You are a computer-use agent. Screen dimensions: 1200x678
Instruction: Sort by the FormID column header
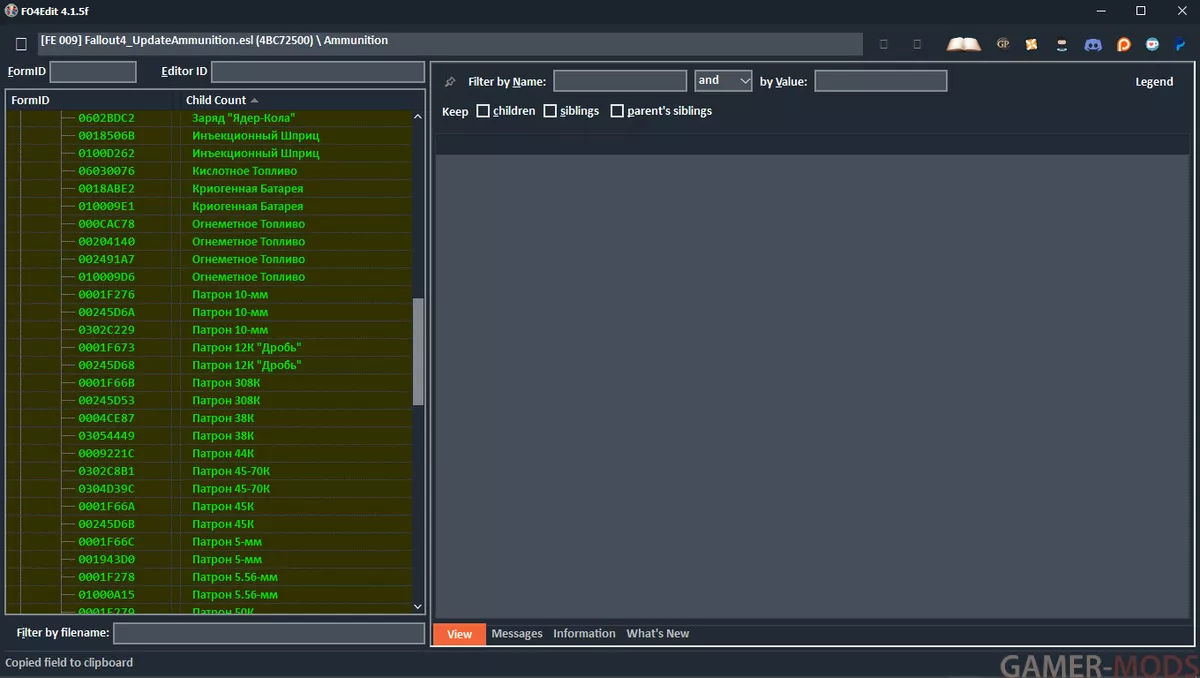point(92,100)
